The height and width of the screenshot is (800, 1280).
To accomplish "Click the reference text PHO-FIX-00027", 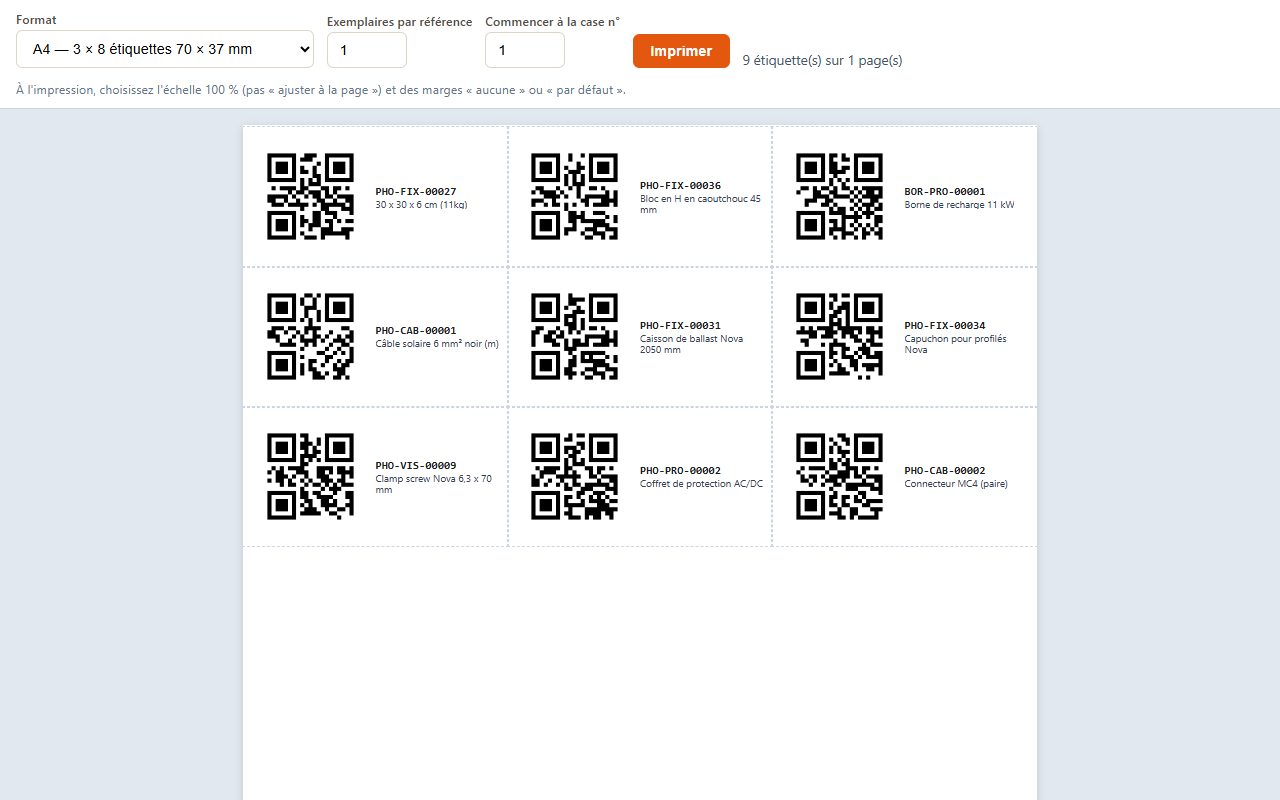I will pyautogui.click(x=416, y=191).
